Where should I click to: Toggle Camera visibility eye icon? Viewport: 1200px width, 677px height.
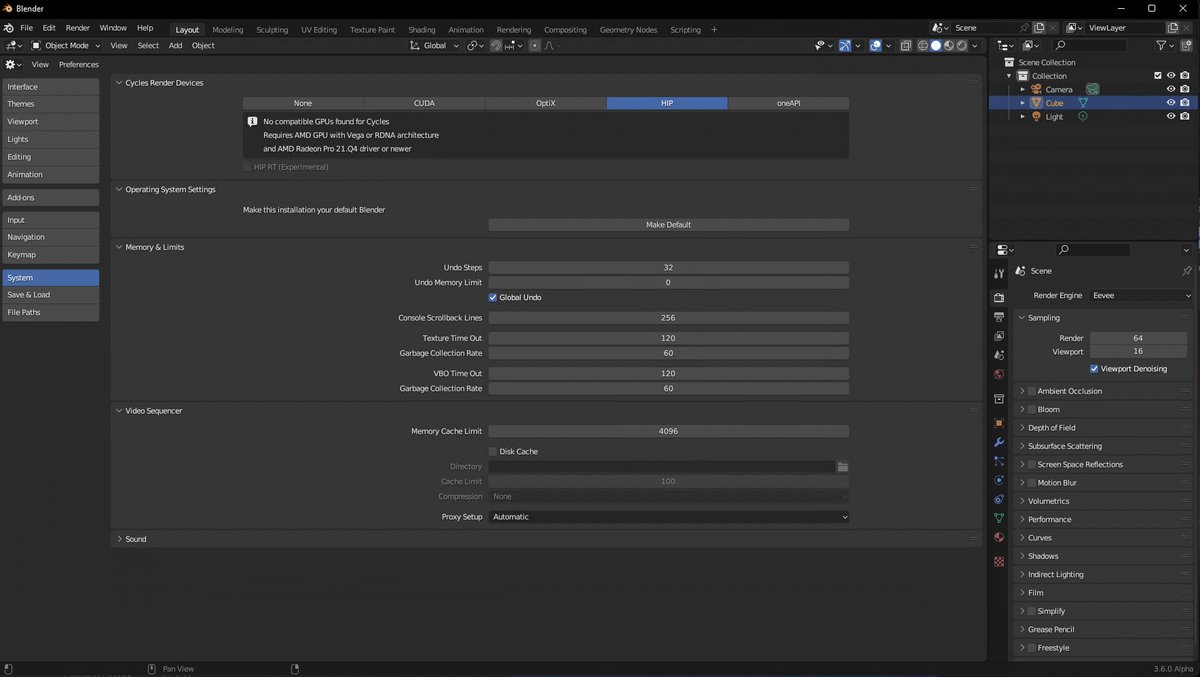tap(1171, 89)
